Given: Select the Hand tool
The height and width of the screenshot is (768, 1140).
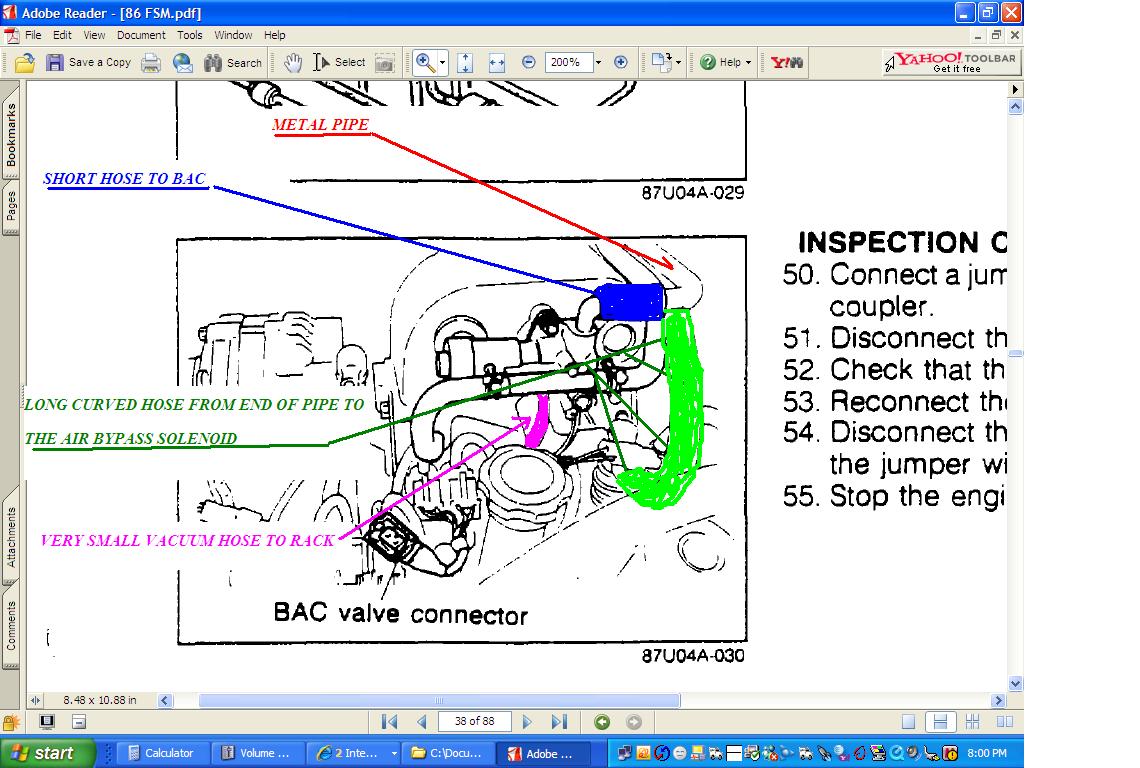Looking at the screenshot, I should [293, 63].
